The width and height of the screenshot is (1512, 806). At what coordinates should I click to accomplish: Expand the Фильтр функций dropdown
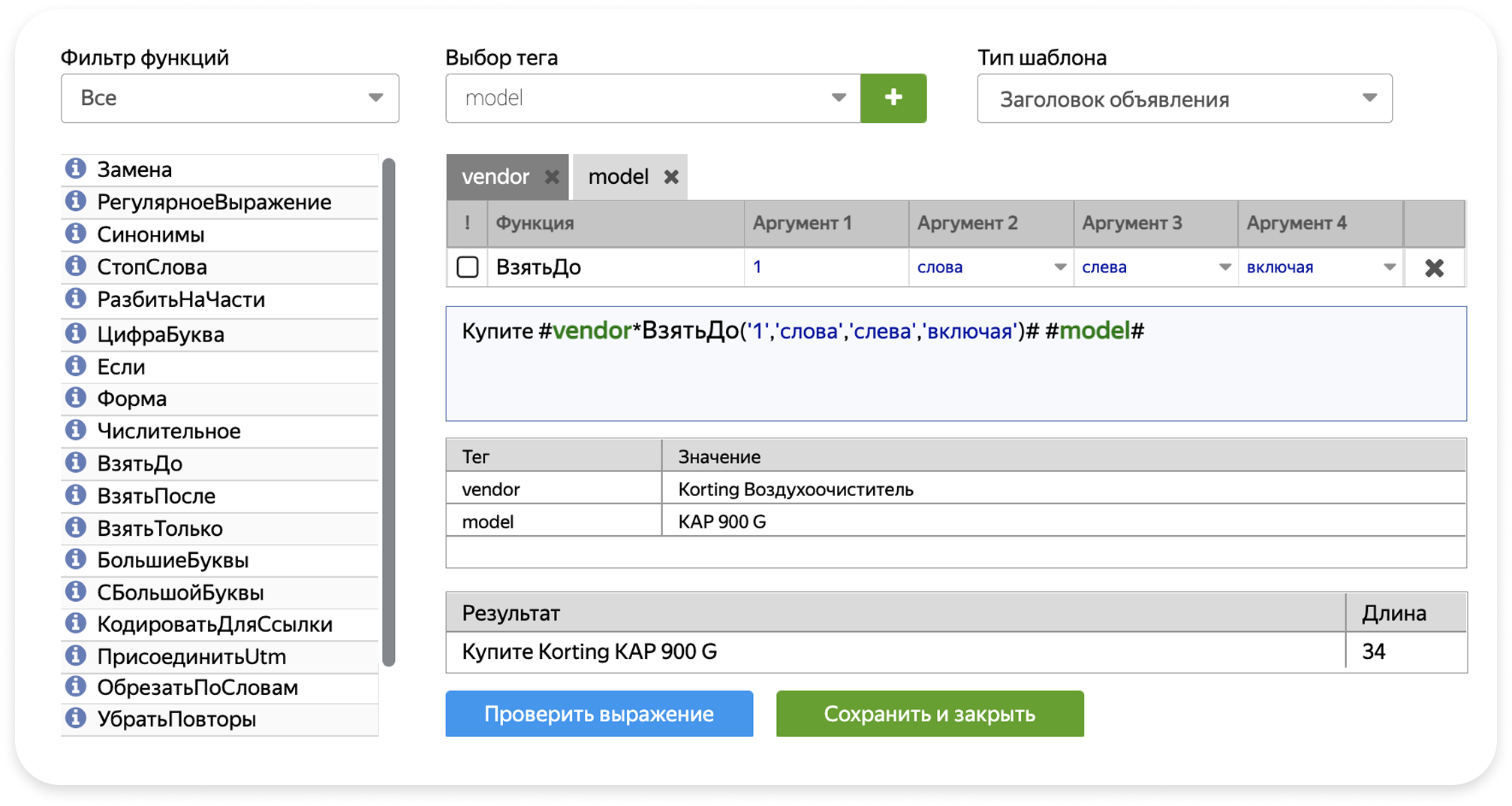coord(230,98)
